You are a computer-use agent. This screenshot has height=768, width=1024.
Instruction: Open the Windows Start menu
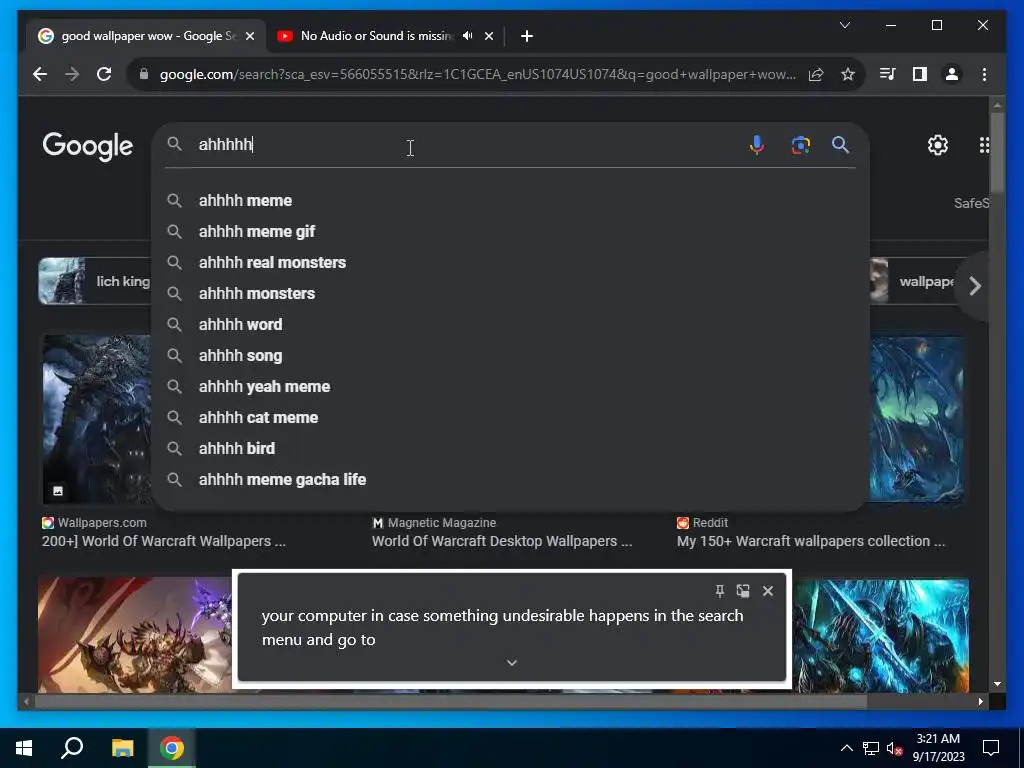pos(24,748)
